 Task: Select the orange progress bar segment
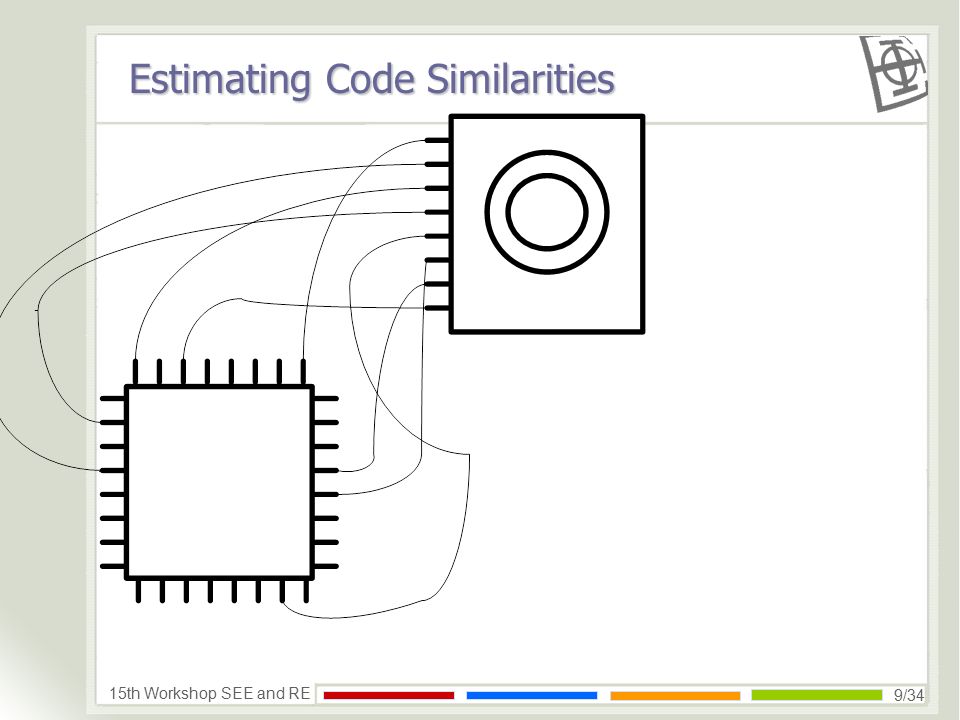(x=675, y=695)
